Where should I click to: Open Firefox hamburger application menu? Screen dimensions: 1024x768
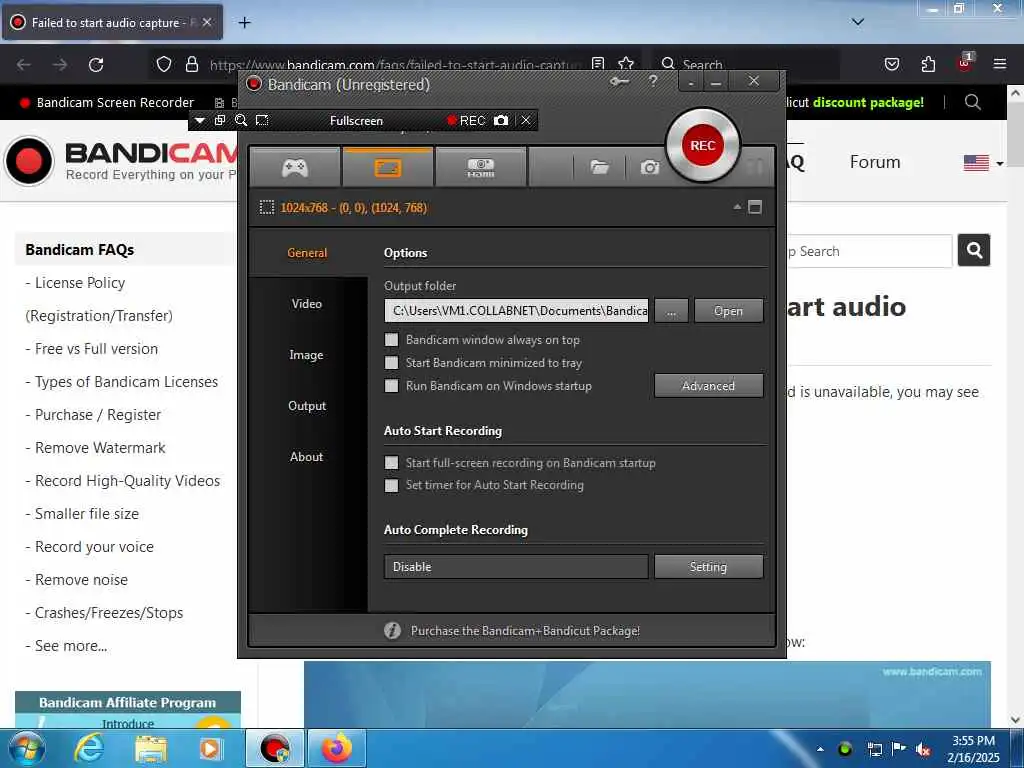pyautogui.click(x=1000, y=64)
